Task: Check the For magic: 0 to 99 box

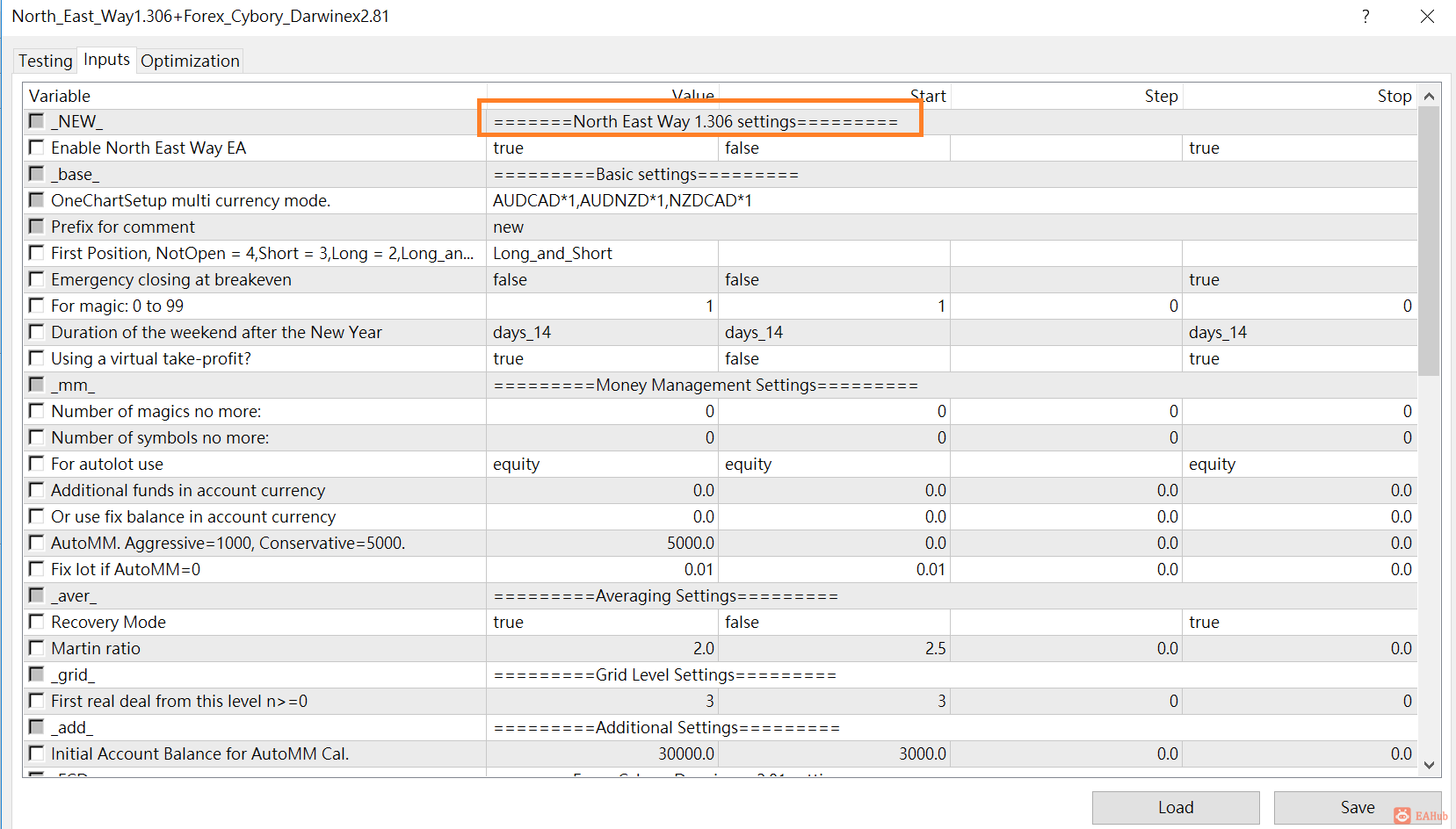Action: tap(37, 306)
